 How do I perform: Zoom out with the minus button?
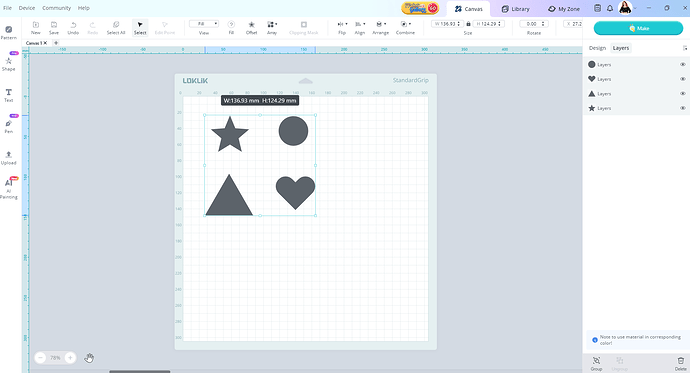40,358
